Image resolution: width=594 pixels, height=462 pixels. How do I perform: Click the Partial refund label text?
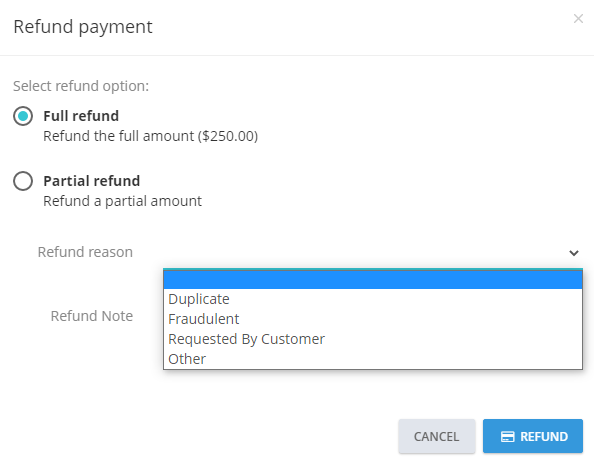point(92,181)
